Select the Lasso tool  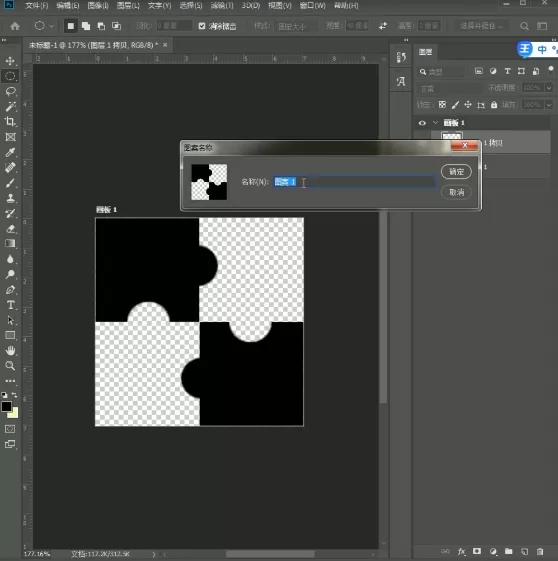[10, 91]
